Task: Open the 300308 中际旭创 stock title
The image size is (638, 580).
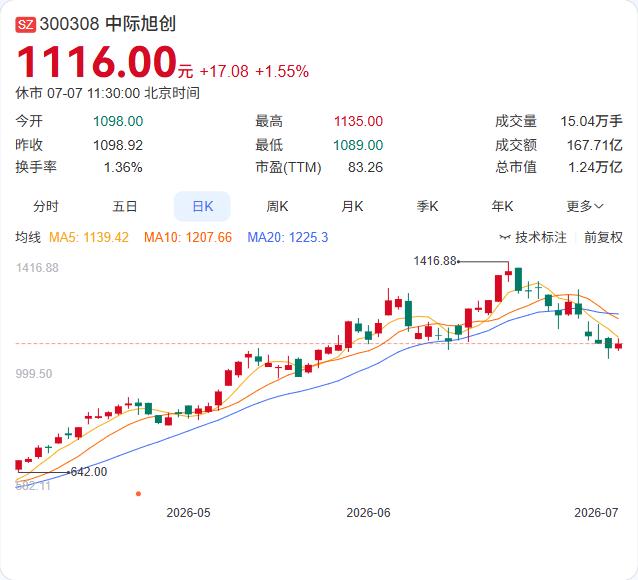Action: click(107, 24)
